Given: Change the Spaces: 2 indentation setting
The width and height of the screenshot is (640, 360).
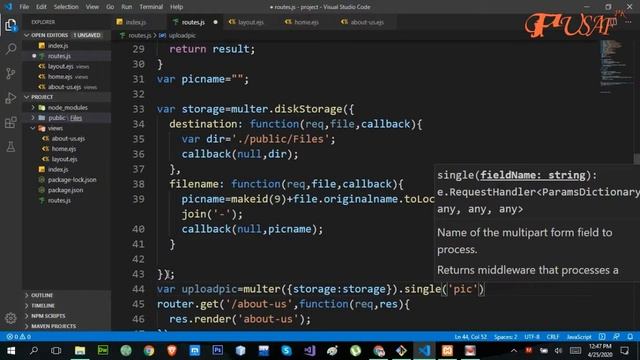Looking at the screenshot, I should 506,337.
